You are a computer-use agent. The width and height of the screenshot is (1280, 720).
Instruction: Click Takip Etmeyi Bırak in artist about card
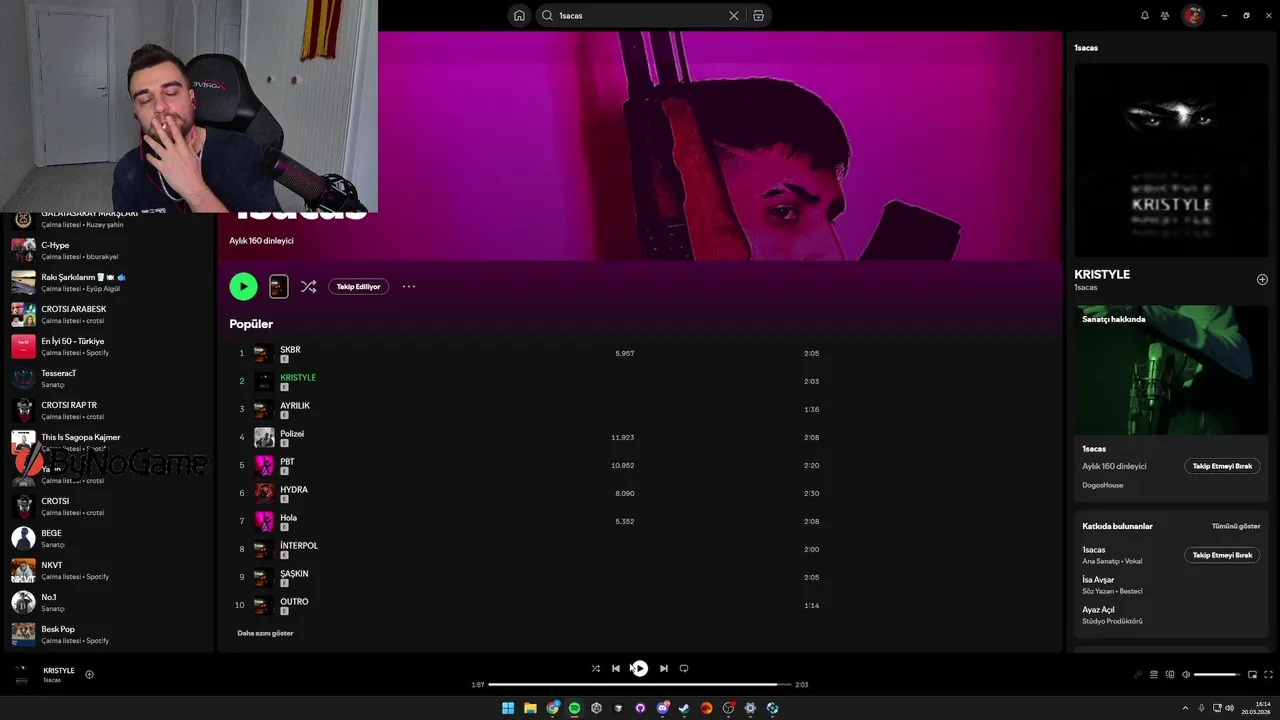point(1222,466)
